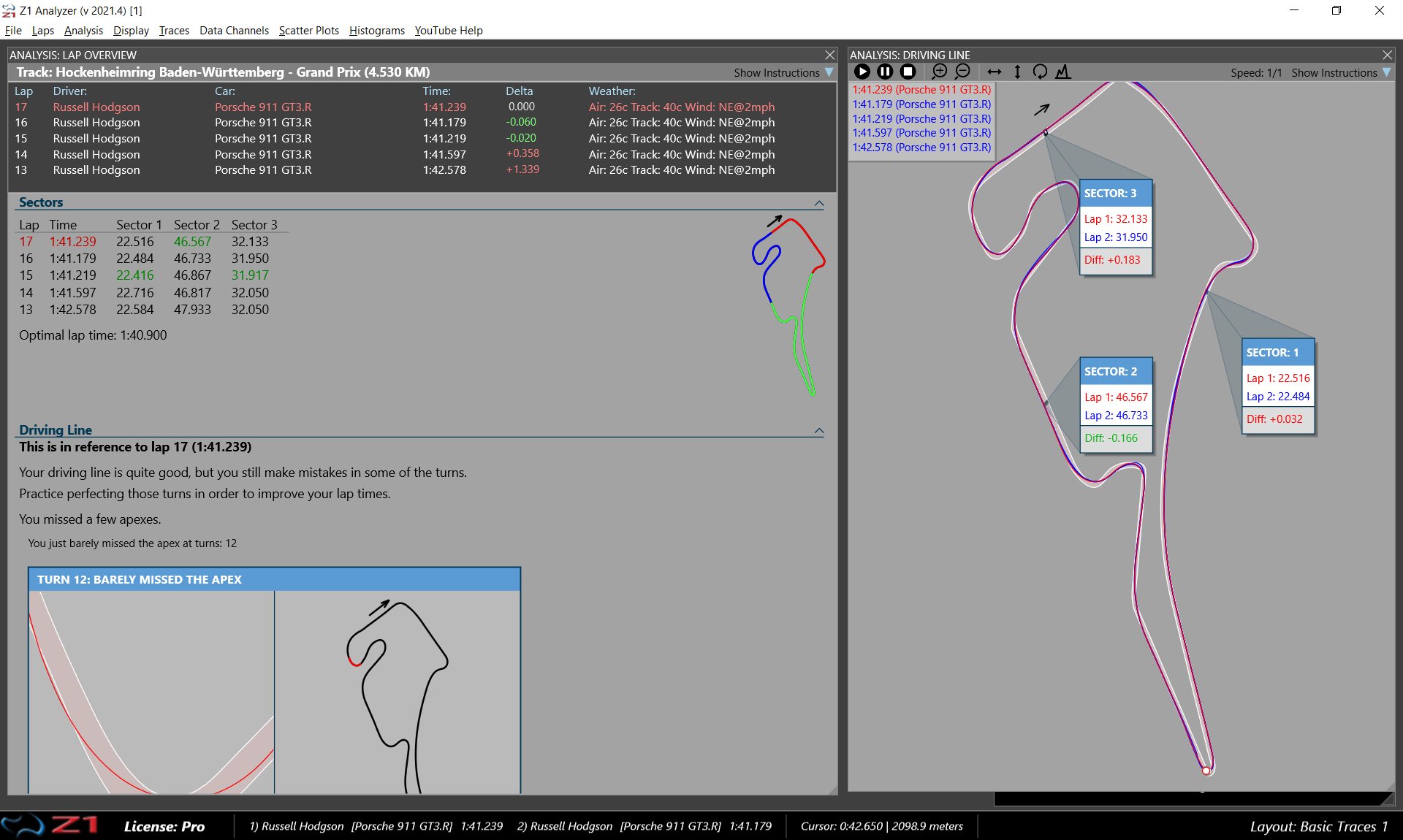
Task: Click the SECTOR: 2 callout header
Action: [x=1116, y=372]
